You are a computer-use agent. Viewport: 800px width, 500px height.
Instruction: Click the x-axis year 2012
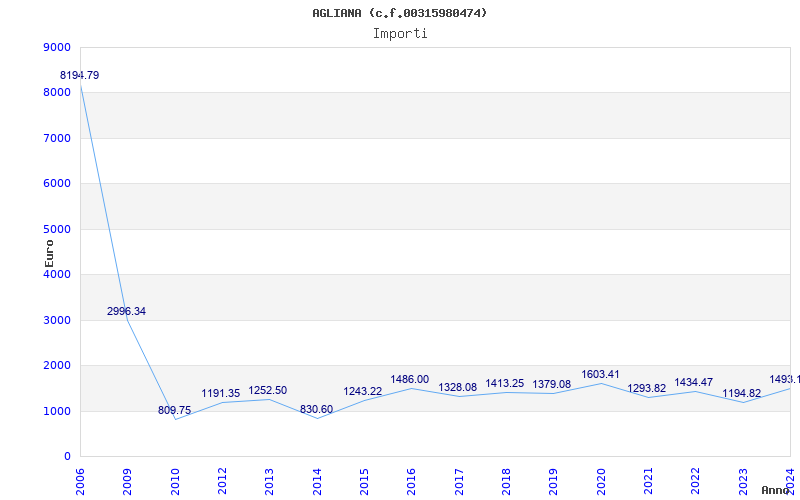[222, 481]
